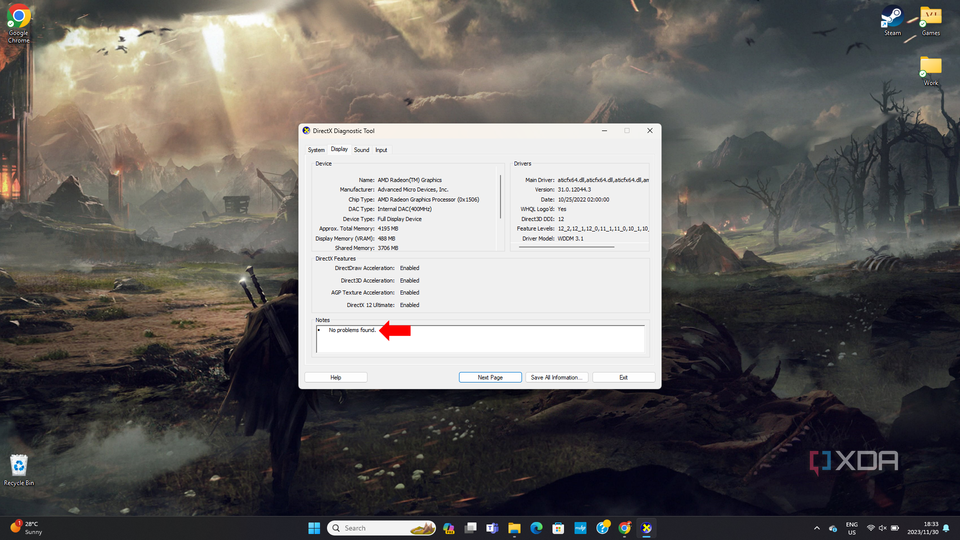Click the Next Page button
960x540 pixels.
(490, 378)
